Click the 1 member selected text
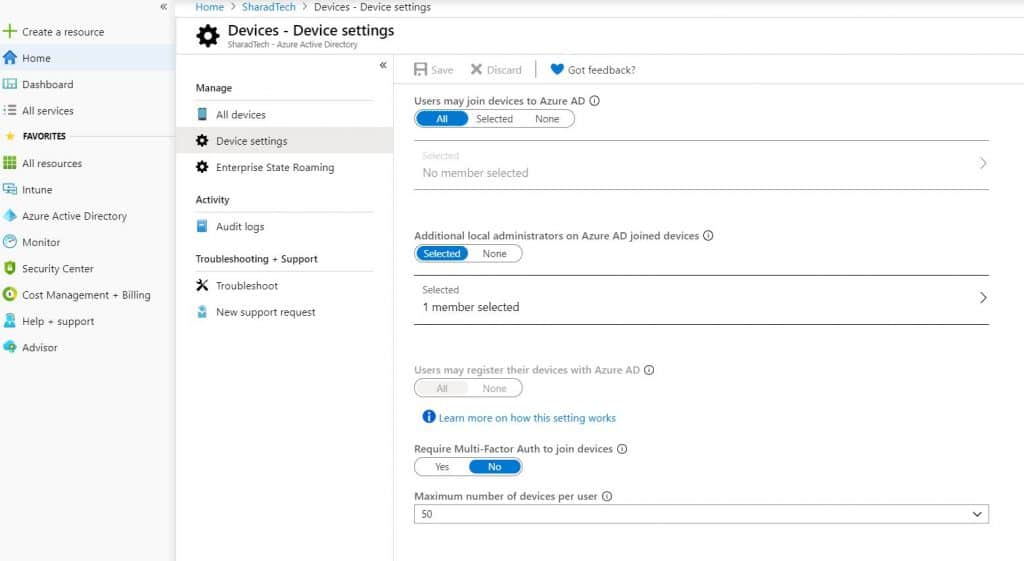 tap(471, 307)
